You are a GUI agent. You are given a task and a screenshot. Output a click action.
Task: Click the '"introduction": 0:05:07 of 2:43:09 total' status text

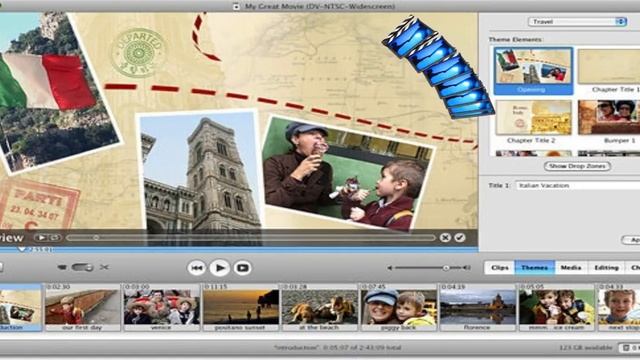click(x=337, y=348)
